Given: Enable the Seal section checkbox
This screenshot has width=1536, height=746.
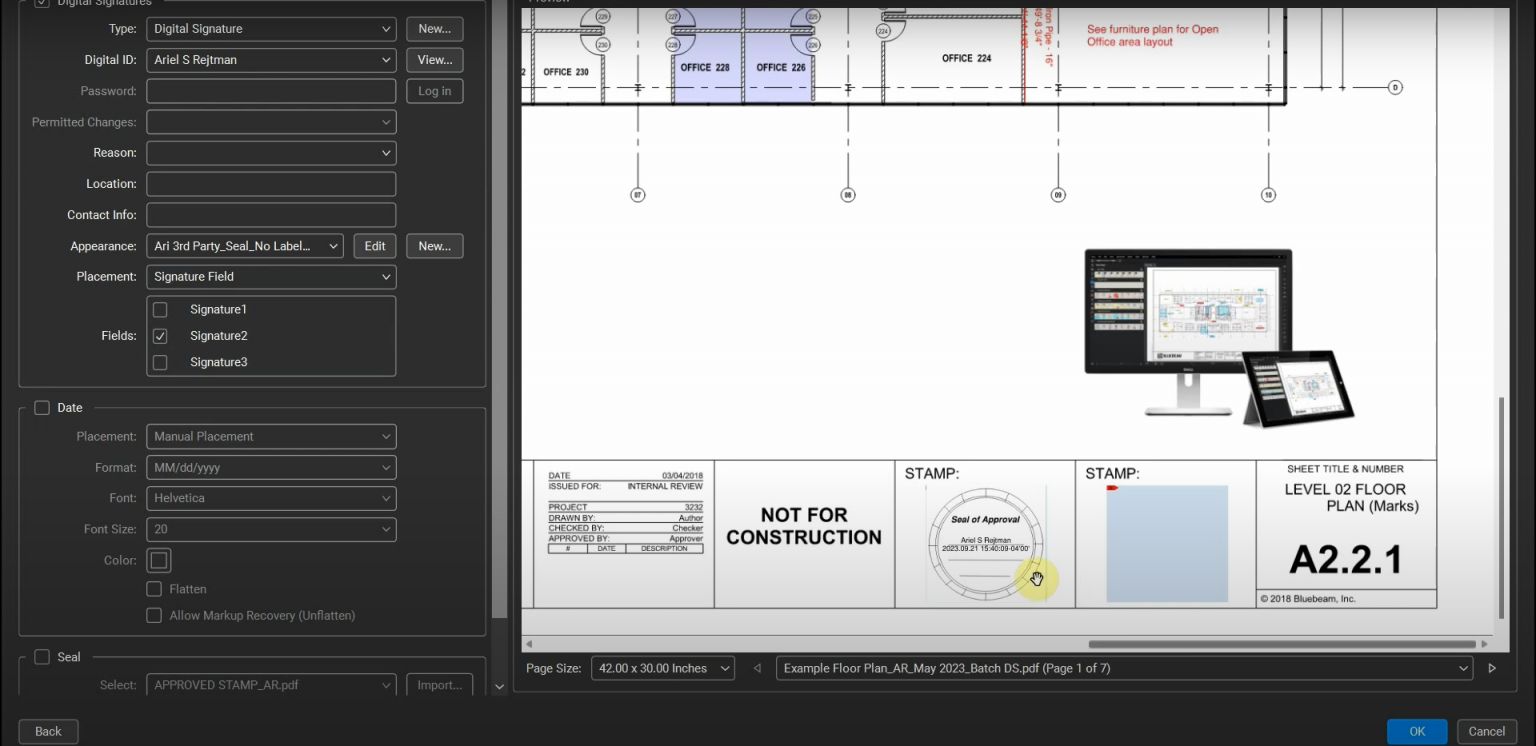Looking at the screenshot, I should point(42,657).
